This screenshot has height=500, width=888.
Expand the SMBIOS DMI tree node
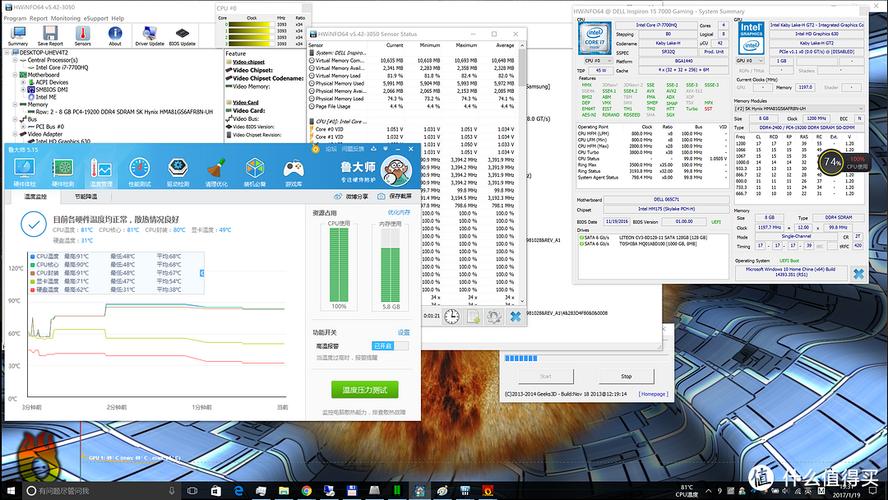23,89
